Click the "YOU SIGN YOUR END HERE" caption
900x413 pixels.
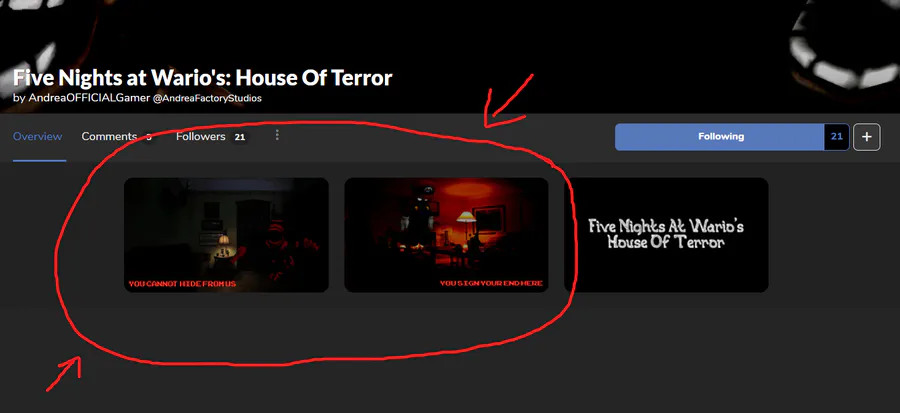491,283
